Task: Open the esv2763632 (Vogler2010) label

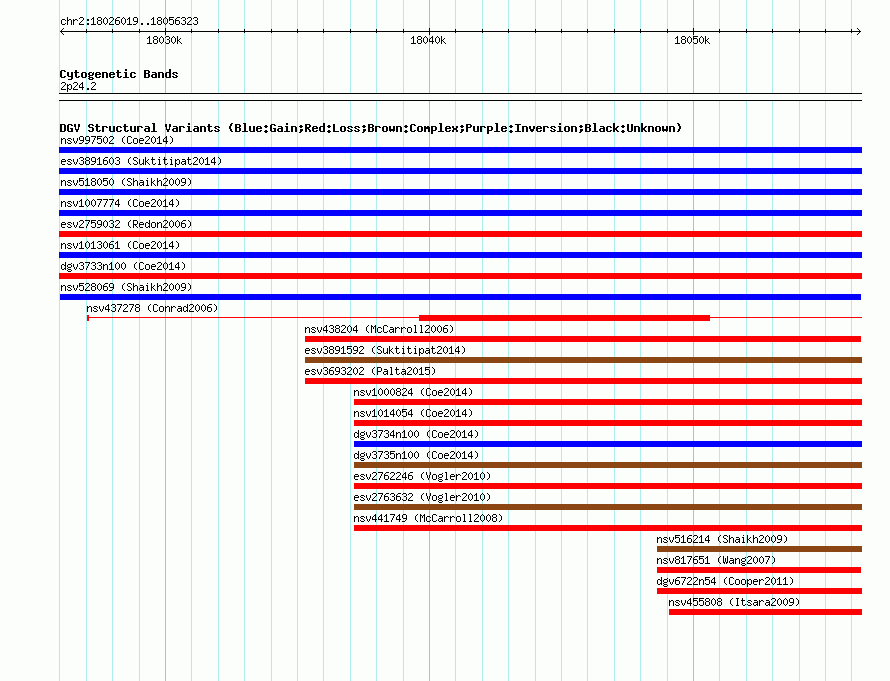Action: click(x=422, y=497)
